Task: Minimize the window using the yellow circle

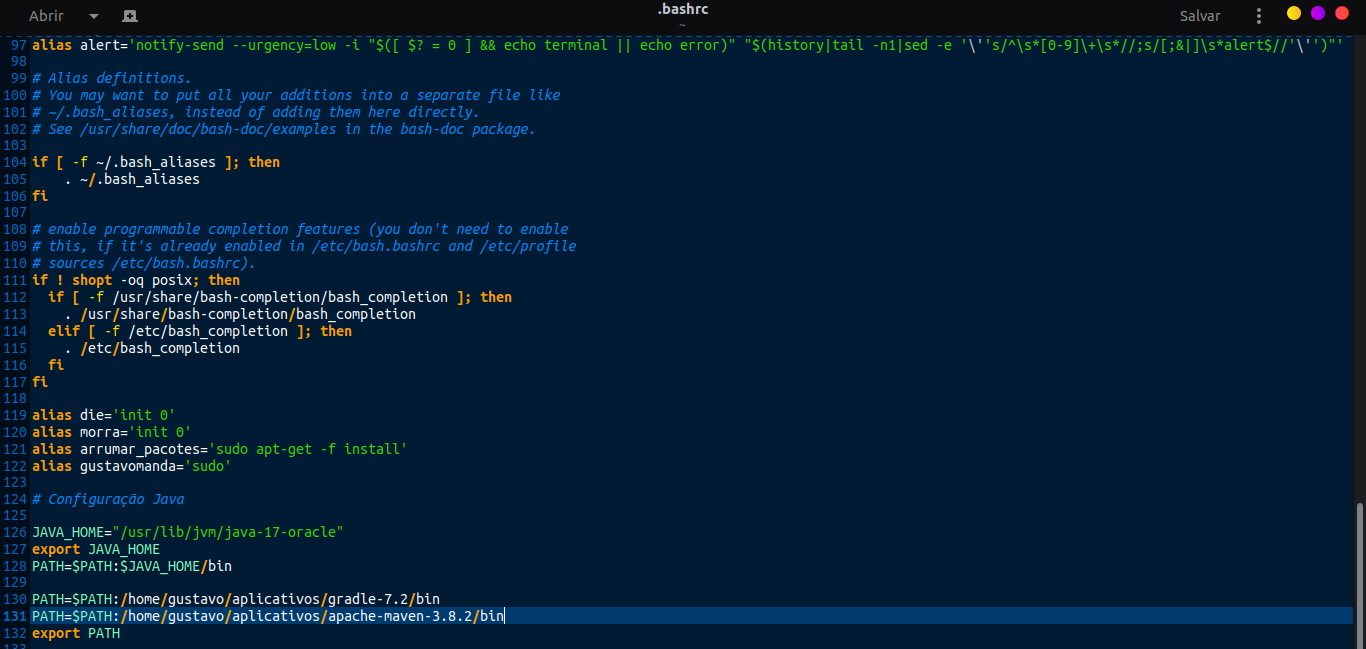Action: [x=1294, y=13]
